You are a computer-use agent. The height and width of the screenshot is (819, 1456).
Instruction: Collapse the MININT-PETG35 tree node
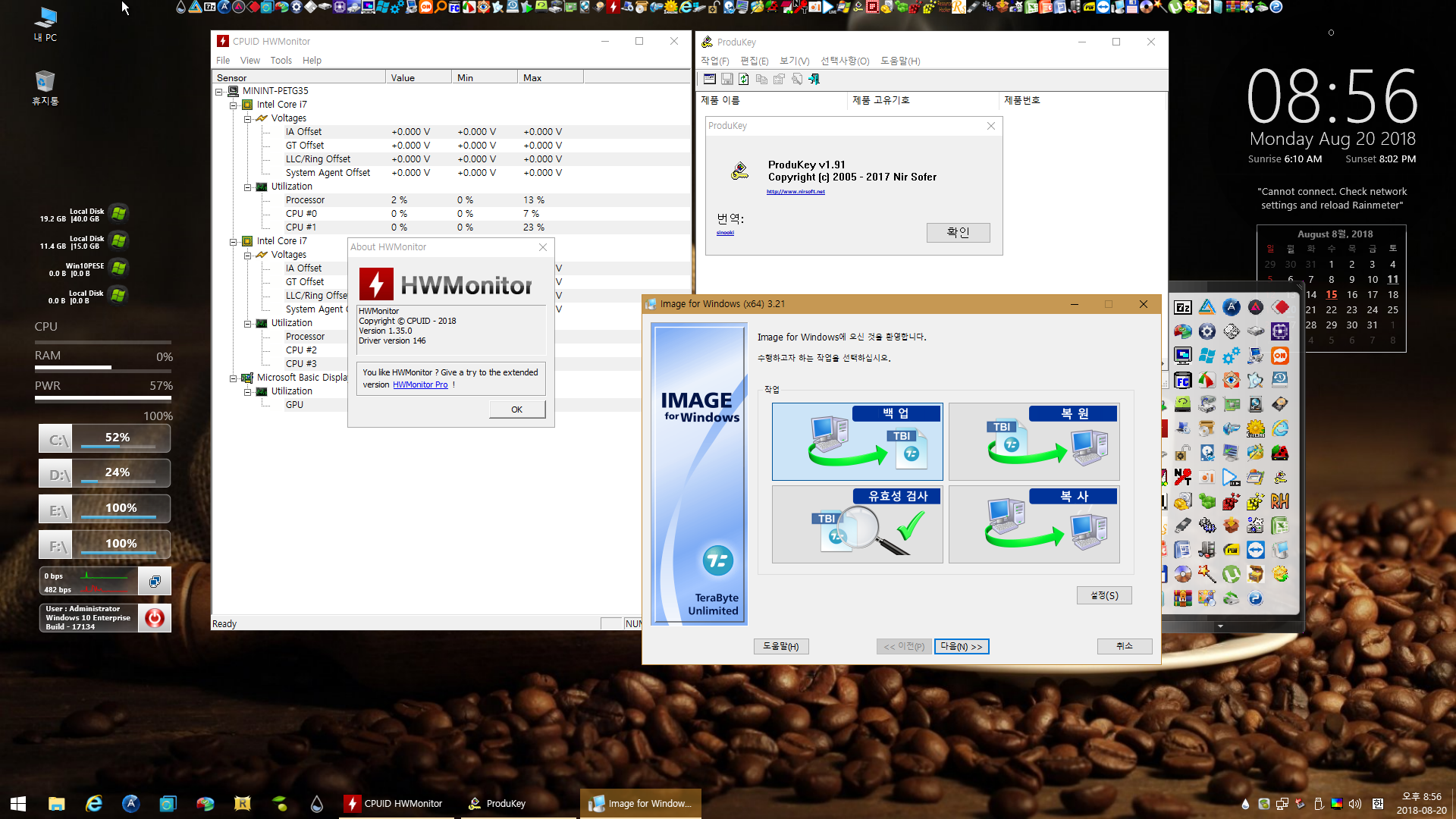pyautogui.click(x=219, y=91)
